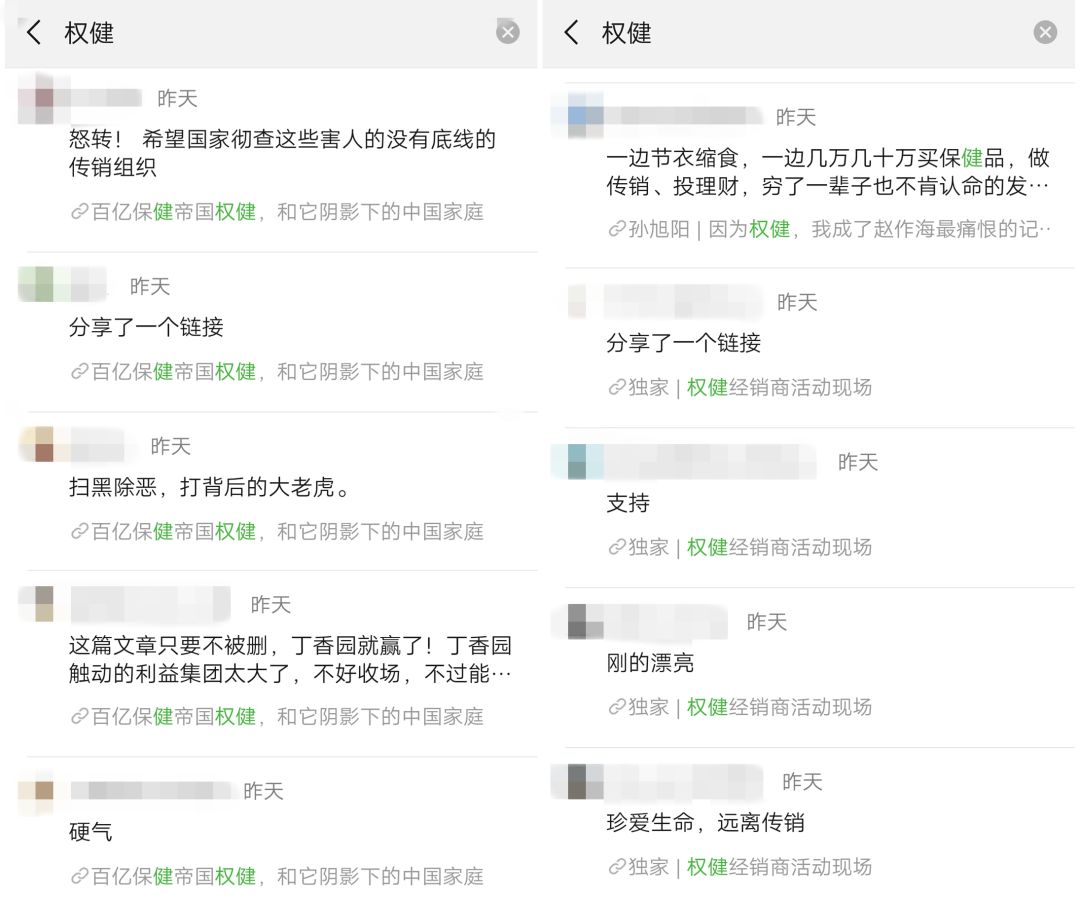Click right search term 权健 in header
This screenshot has width=1080, height=900.
pos(626,32)
